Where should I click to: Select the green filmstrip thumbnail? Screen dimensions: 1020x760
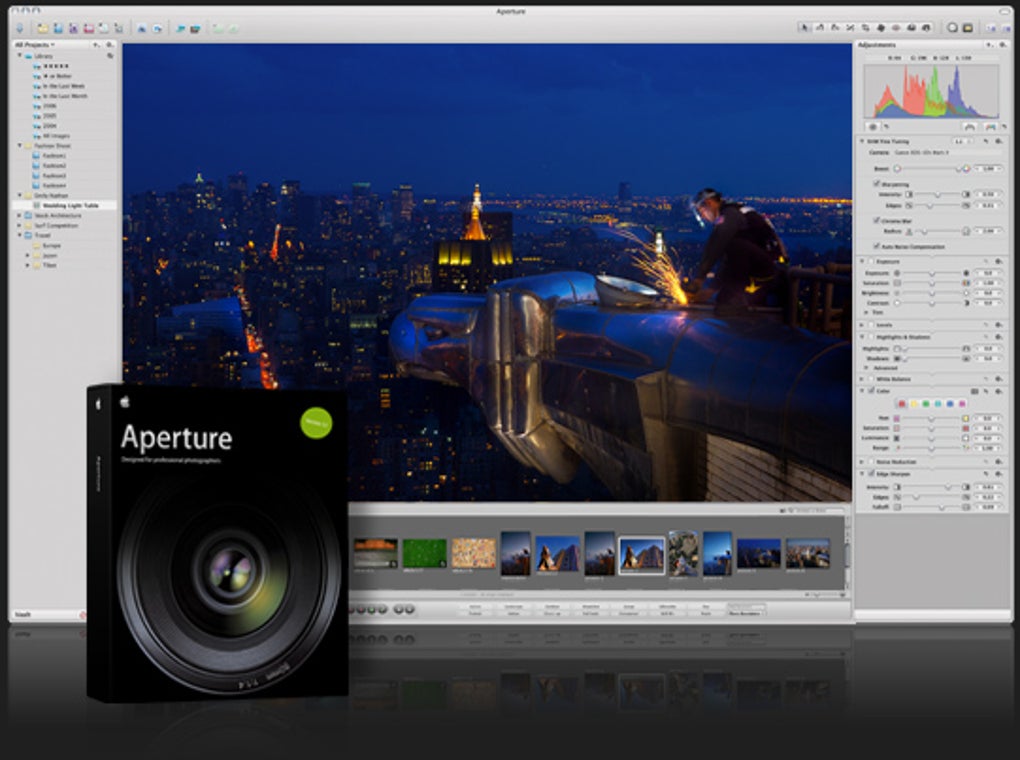(424, 553)
